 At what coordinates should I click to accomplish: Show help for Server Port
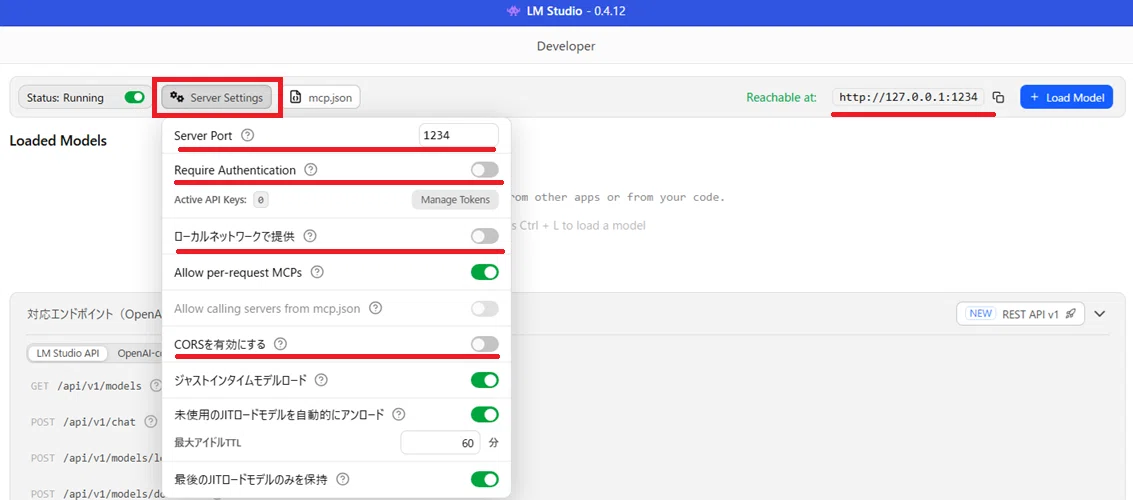248,135
